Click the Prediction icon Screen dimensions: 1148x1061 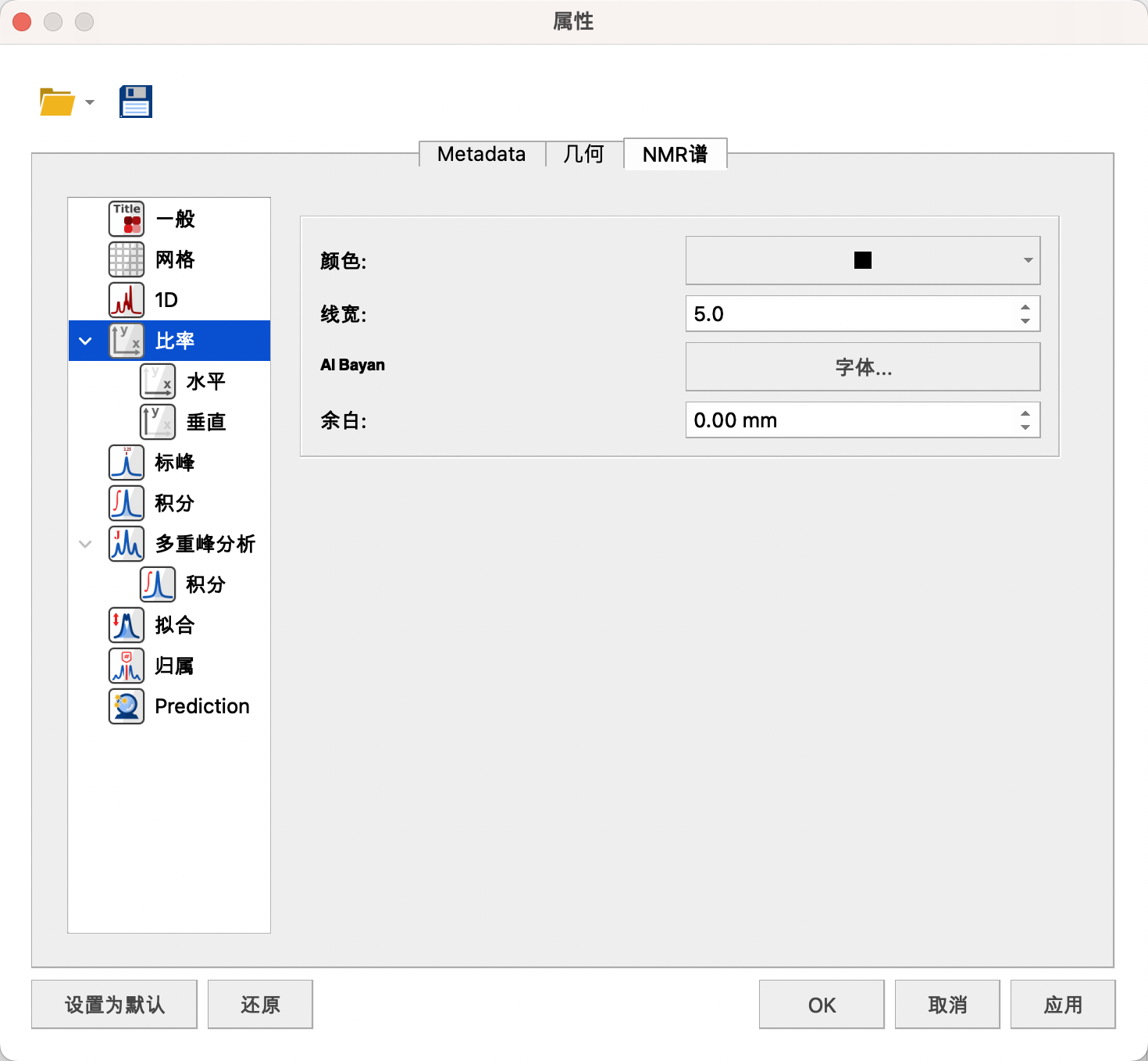pos(127,706)
